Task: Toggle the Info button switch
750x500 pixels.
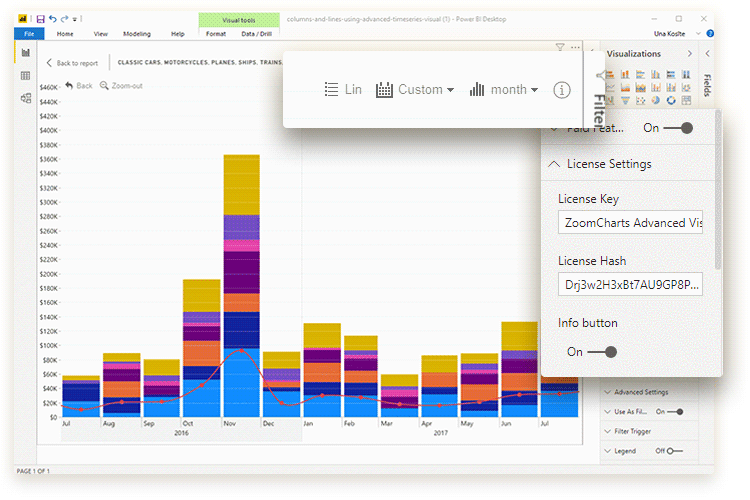Action: tap(602, 352)
